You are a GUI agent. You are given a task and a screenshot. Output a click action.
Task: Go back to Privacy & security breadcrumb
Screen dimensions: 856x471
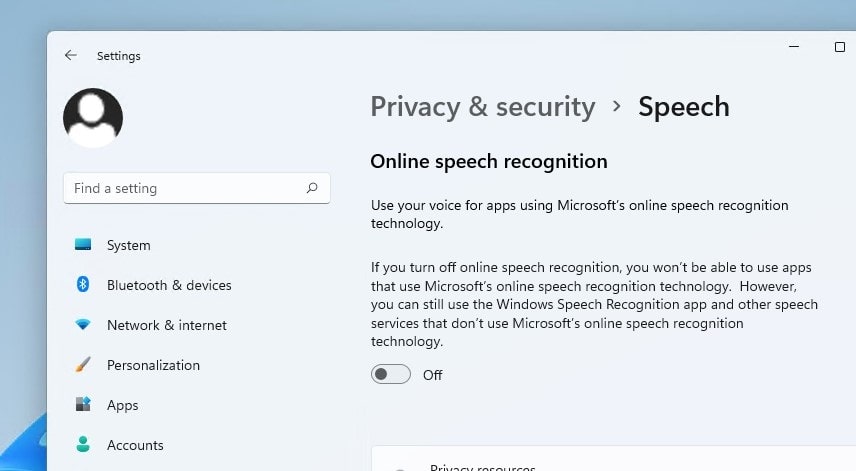point(482,107)
